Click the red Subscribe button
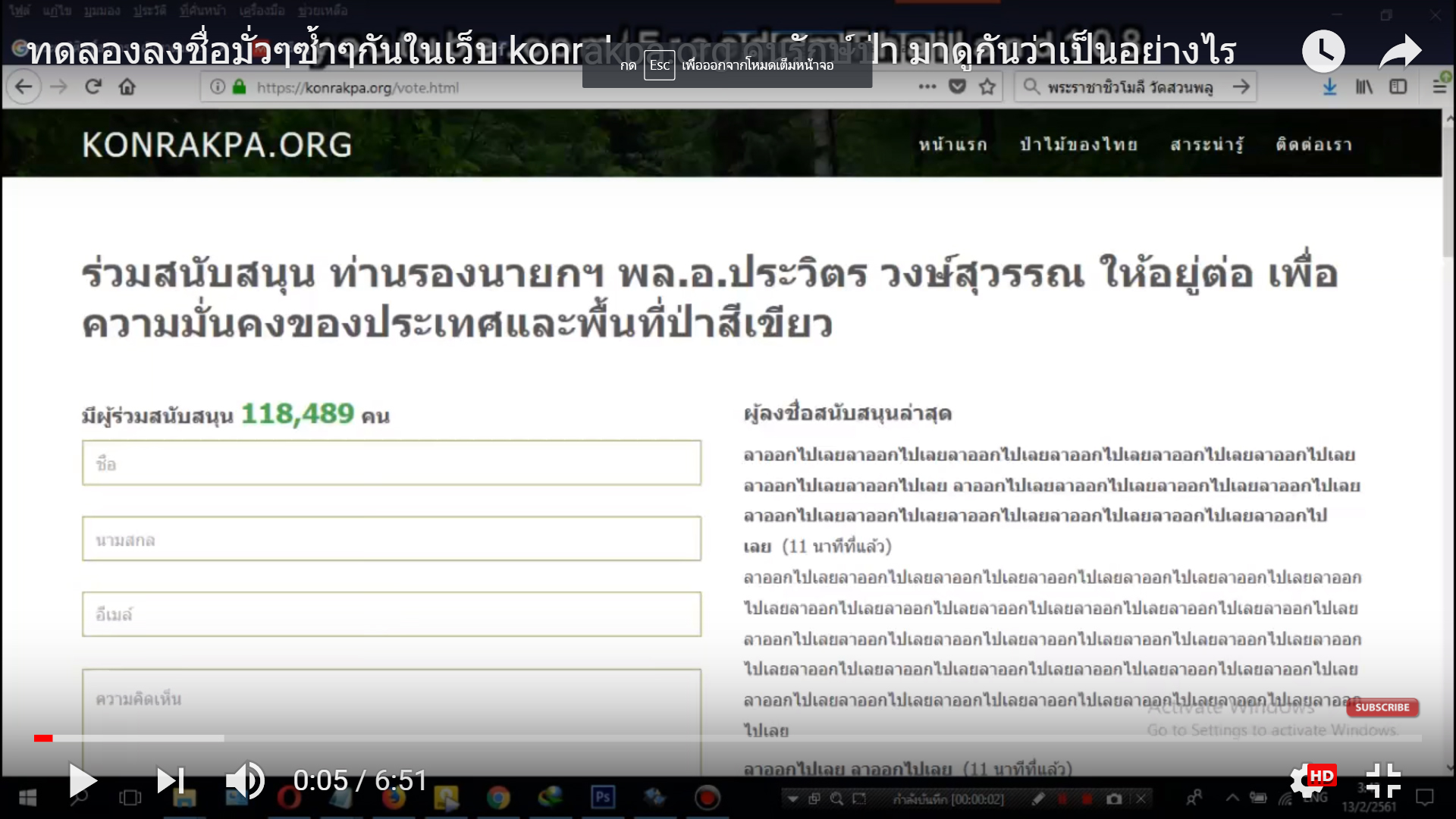Screen dimensions: 1456x819 tap(1382, 708)
